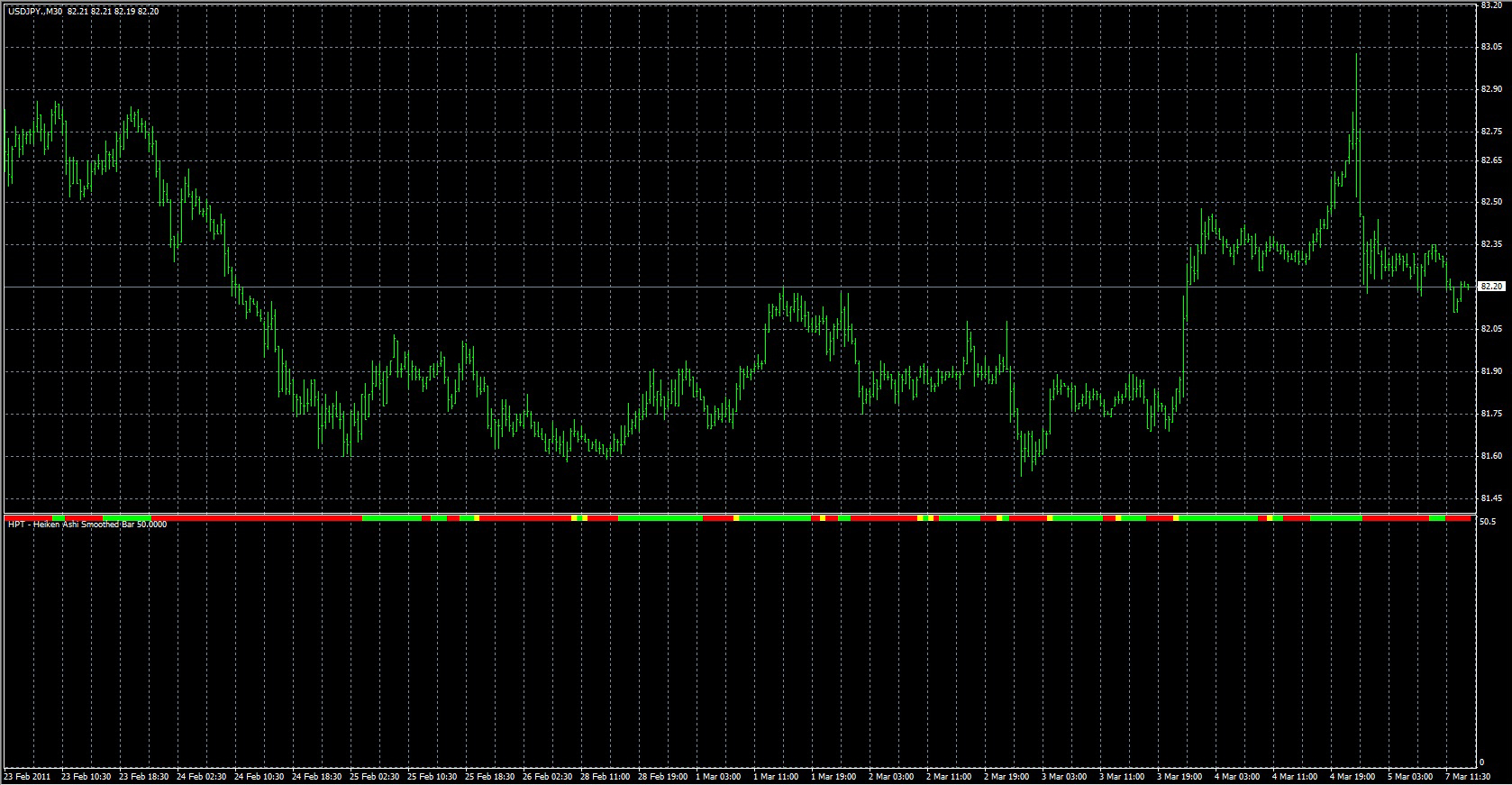Click the 83.20 price scale label
1512x785 pixels.
click(1491, 5)
